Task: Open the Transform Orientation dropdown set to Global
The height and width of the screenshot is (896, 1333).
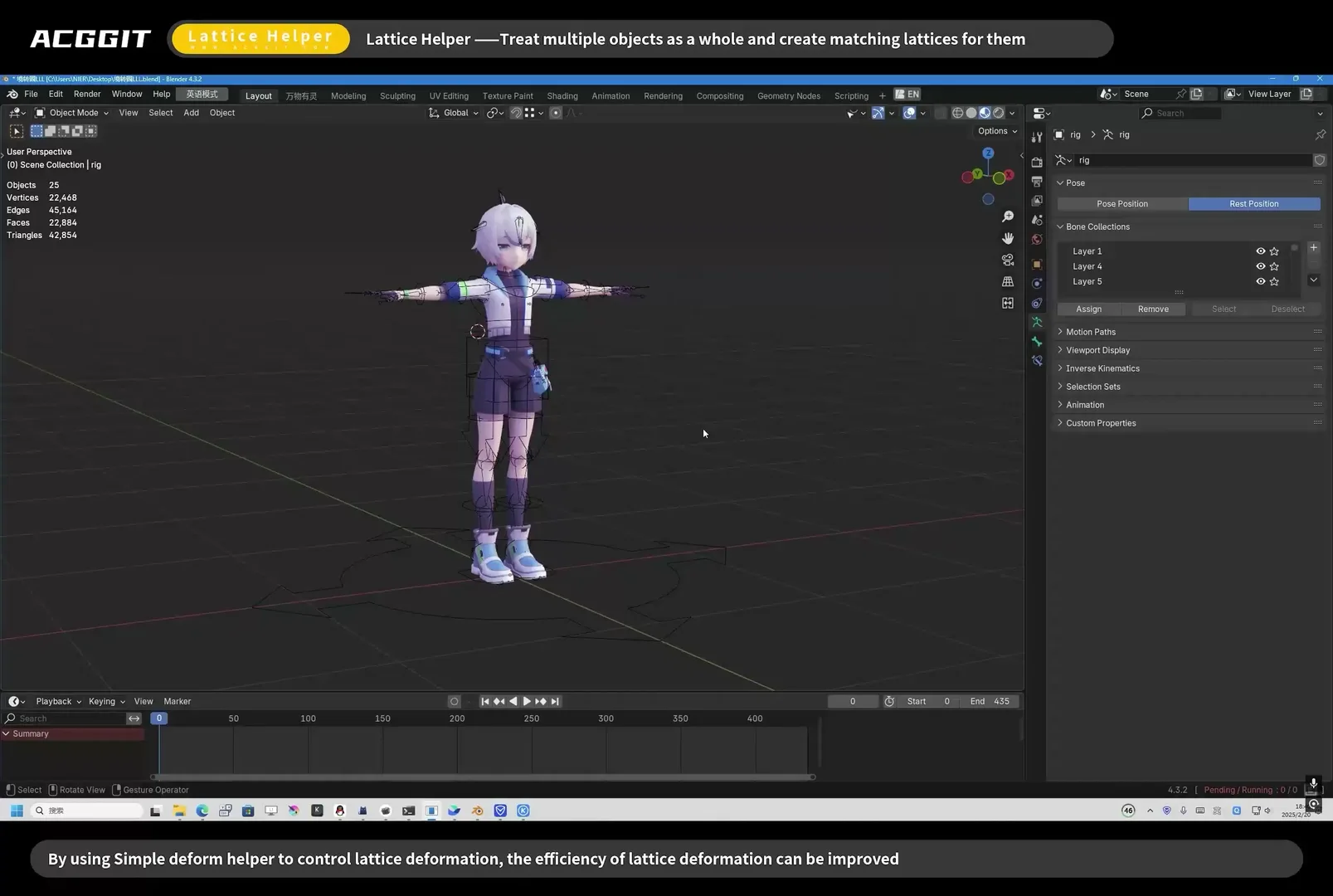Action: [x=454, y=113]
